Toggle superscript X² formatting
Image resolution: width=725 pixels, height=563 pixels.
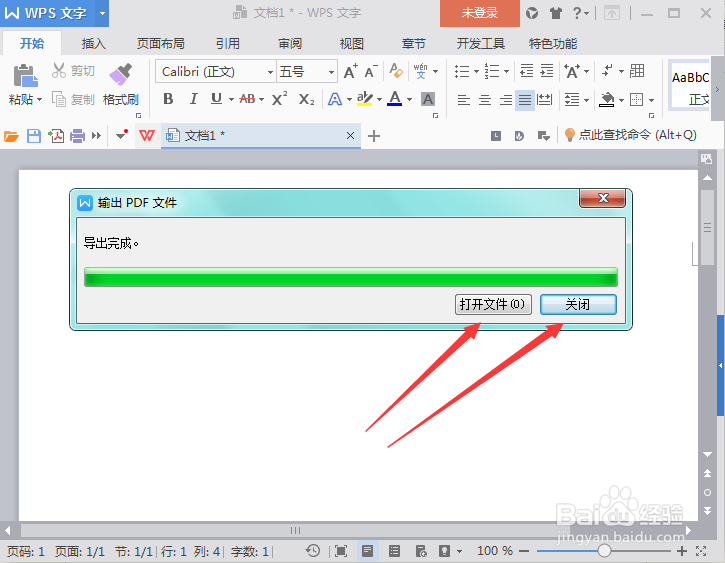tap(279, 98)
